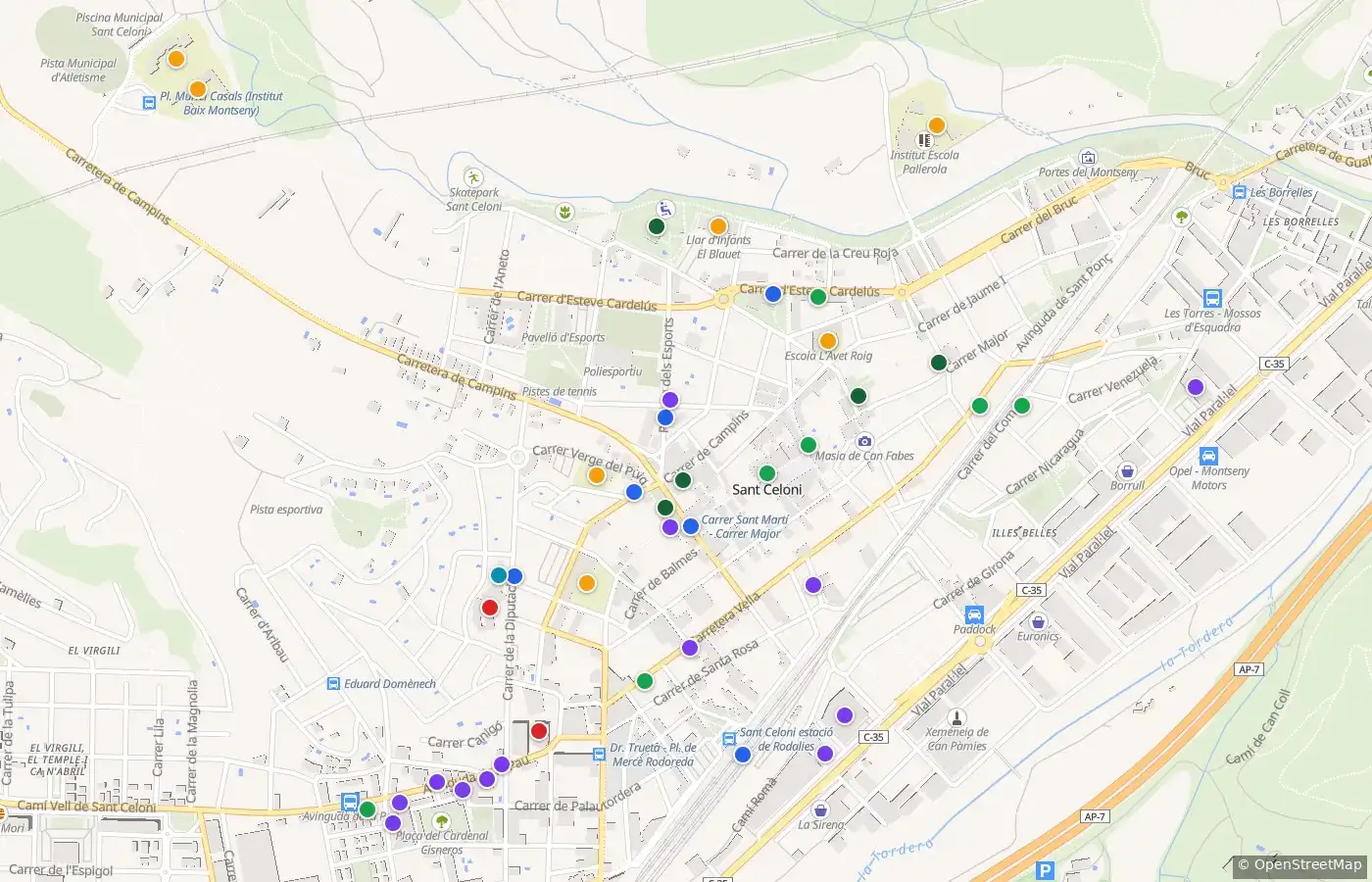Viewport: 1372px width, 882px height.
Task: Click the parking icon near bottom edge
Action: [1046, 870]
